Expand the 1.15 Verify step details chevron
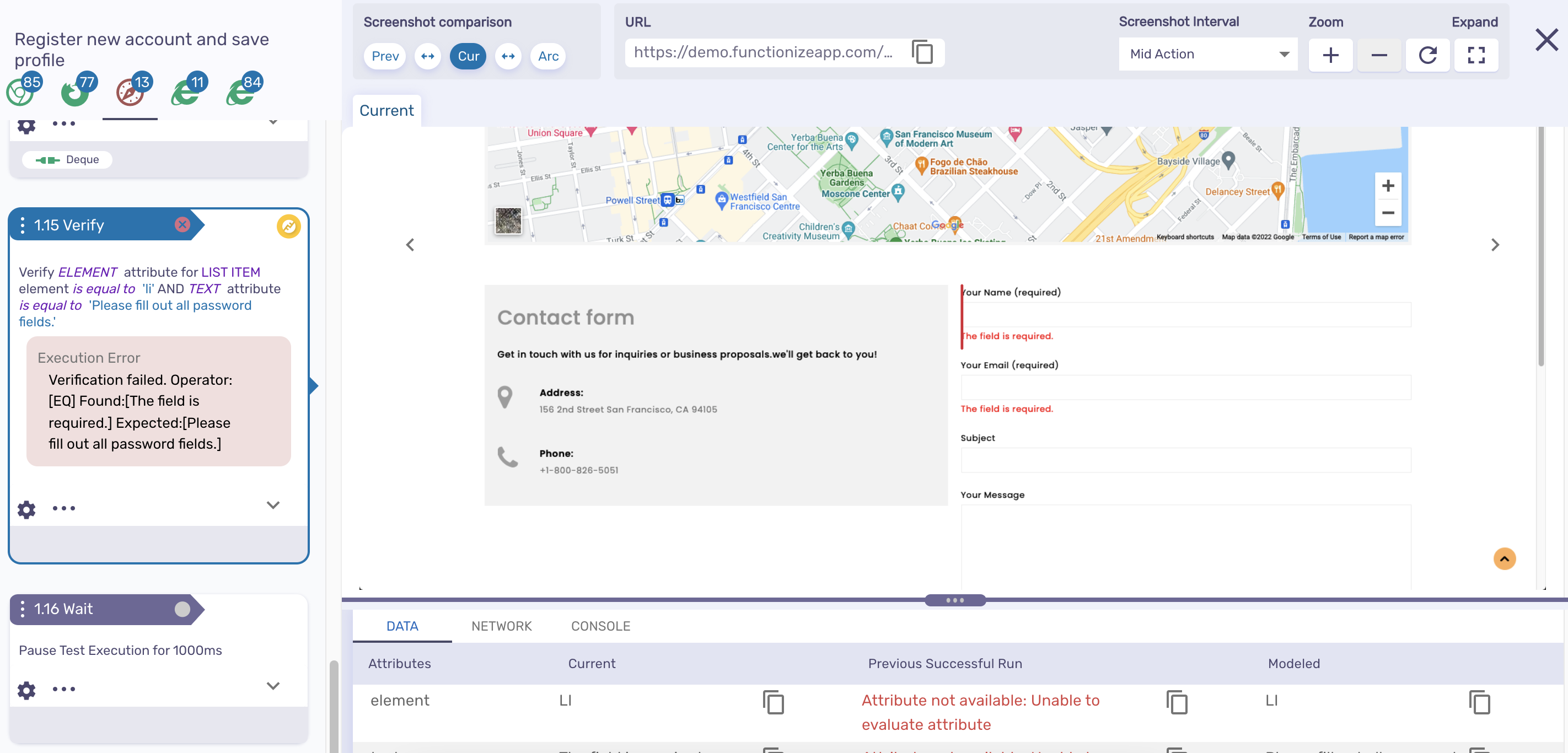This screenshot has height=753, width=1568. pyautogui.click(x=273, y=505)
